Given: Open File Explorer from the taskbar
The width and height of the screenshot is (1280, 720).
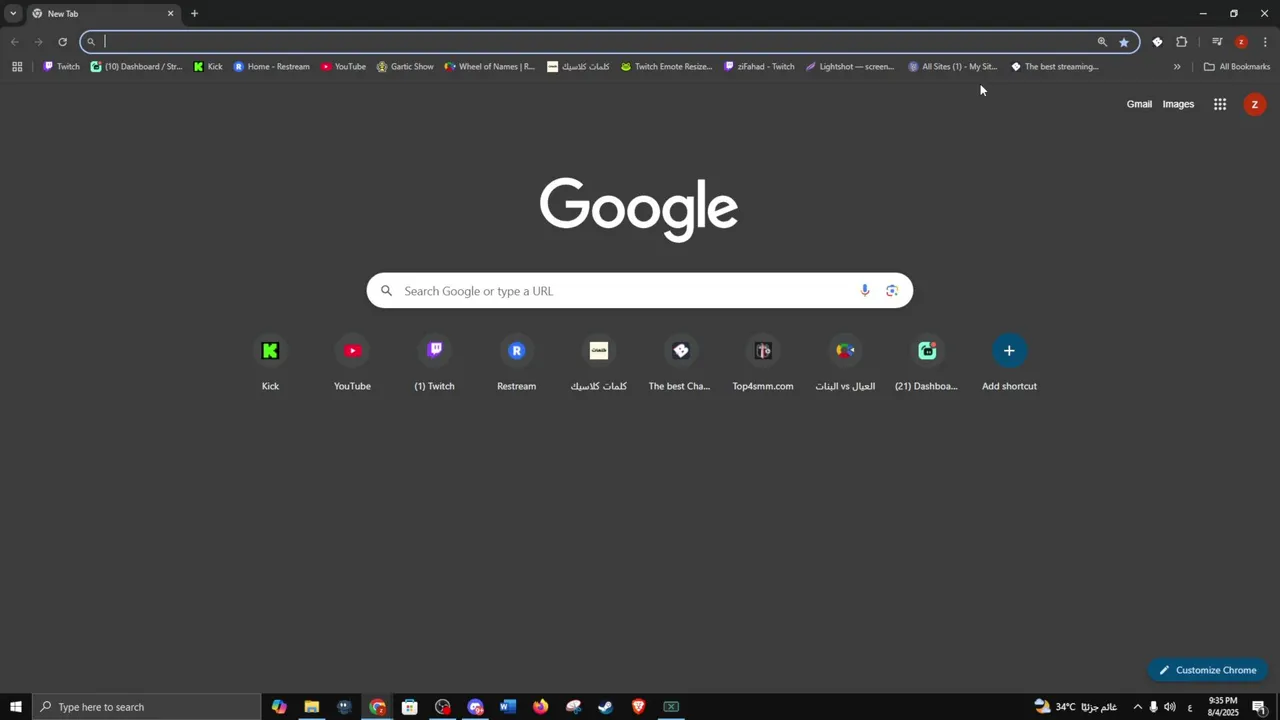Looking at the screenshot, I should pyautogui.click(x=312, y=707).
